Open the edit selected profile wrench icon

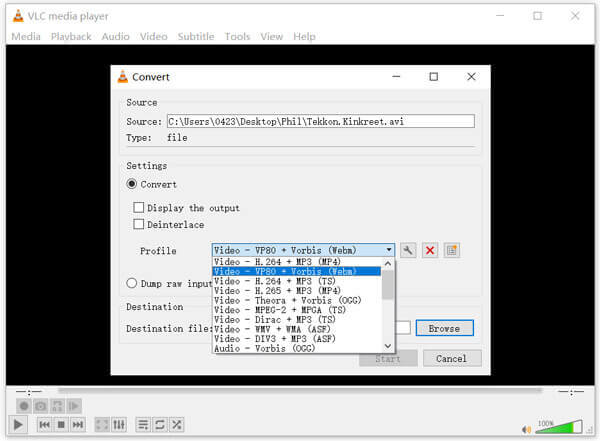coord(408,250)
